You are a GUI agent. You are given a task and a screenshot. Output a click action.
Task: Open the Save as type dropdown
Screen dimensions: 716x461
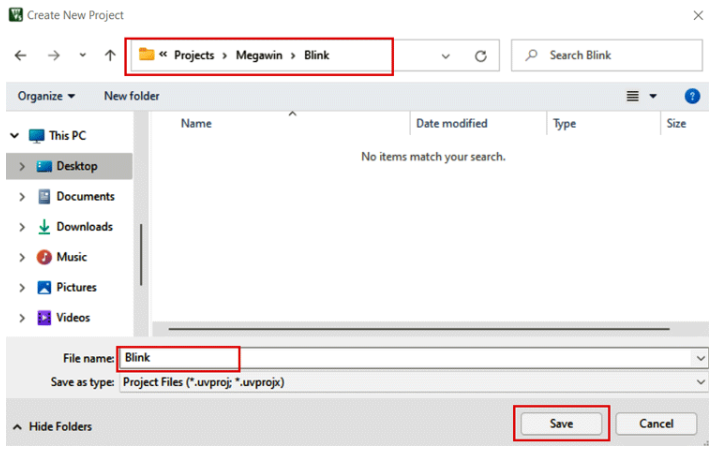[x=700, y=382]
